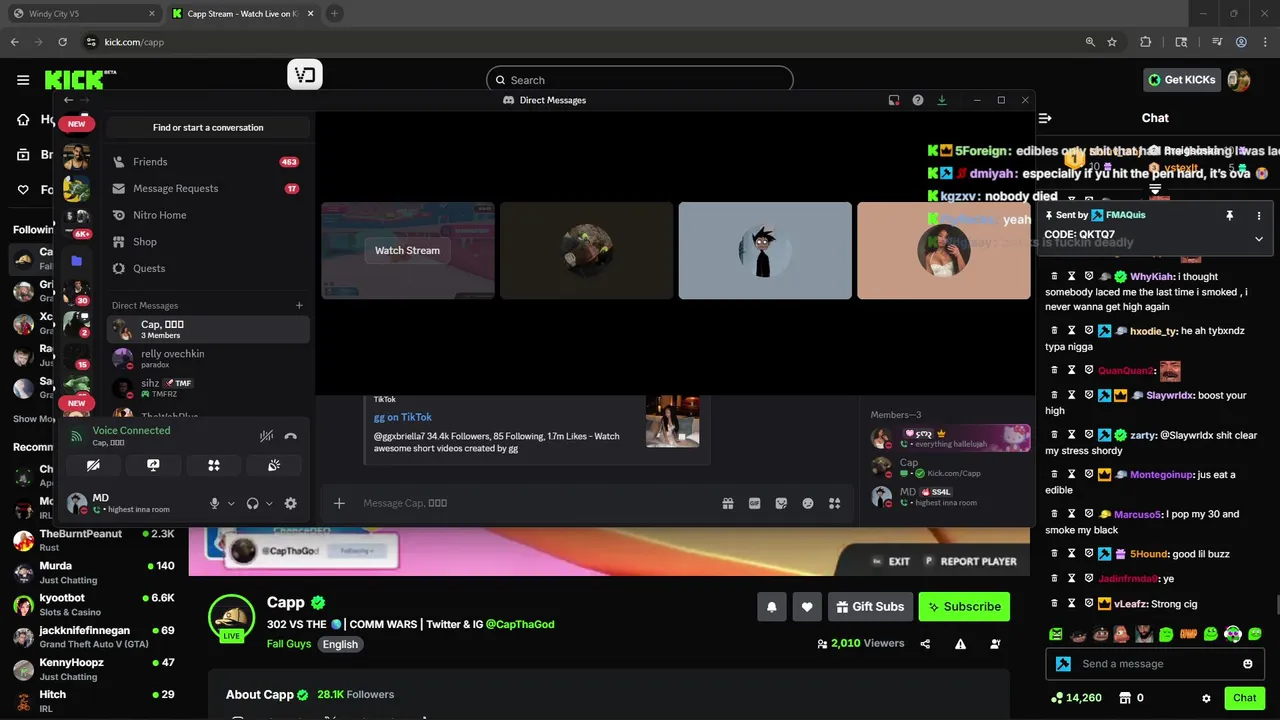Open headphone output options chevron
The width and height of the screenshot is (1280, 720).
coord(269,504)
